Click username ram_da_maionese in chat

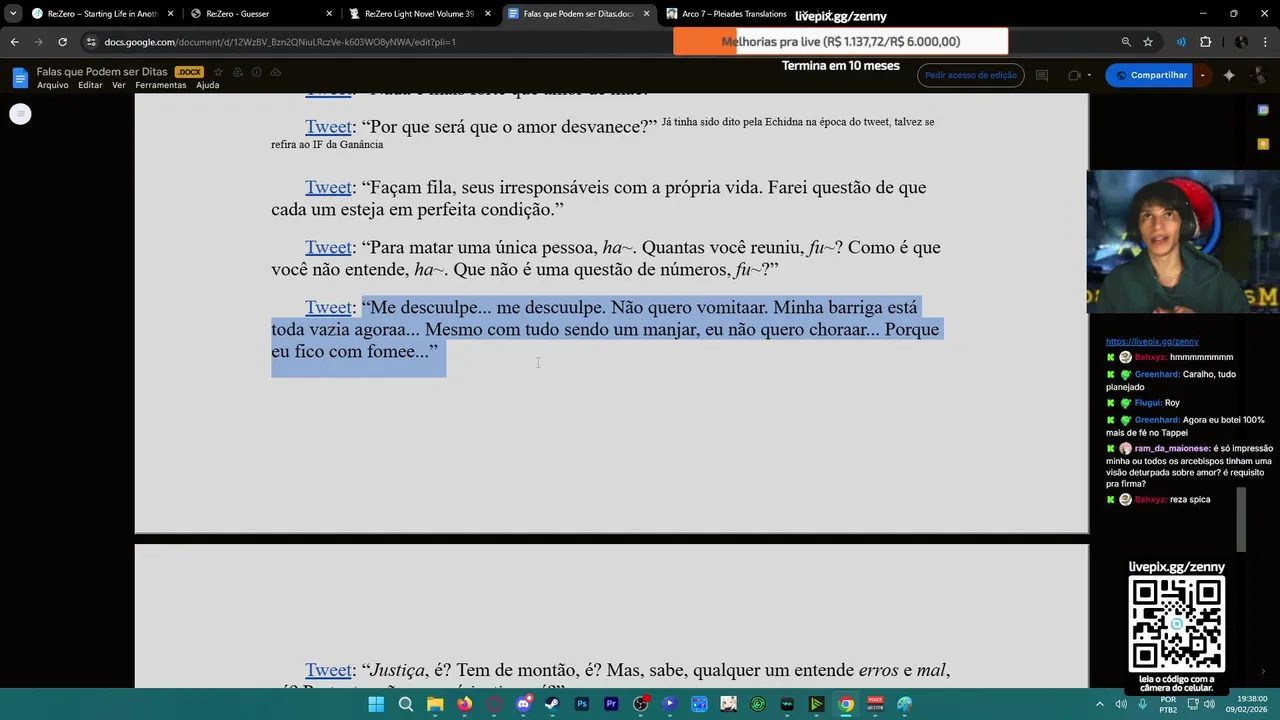click(1172, 449)
